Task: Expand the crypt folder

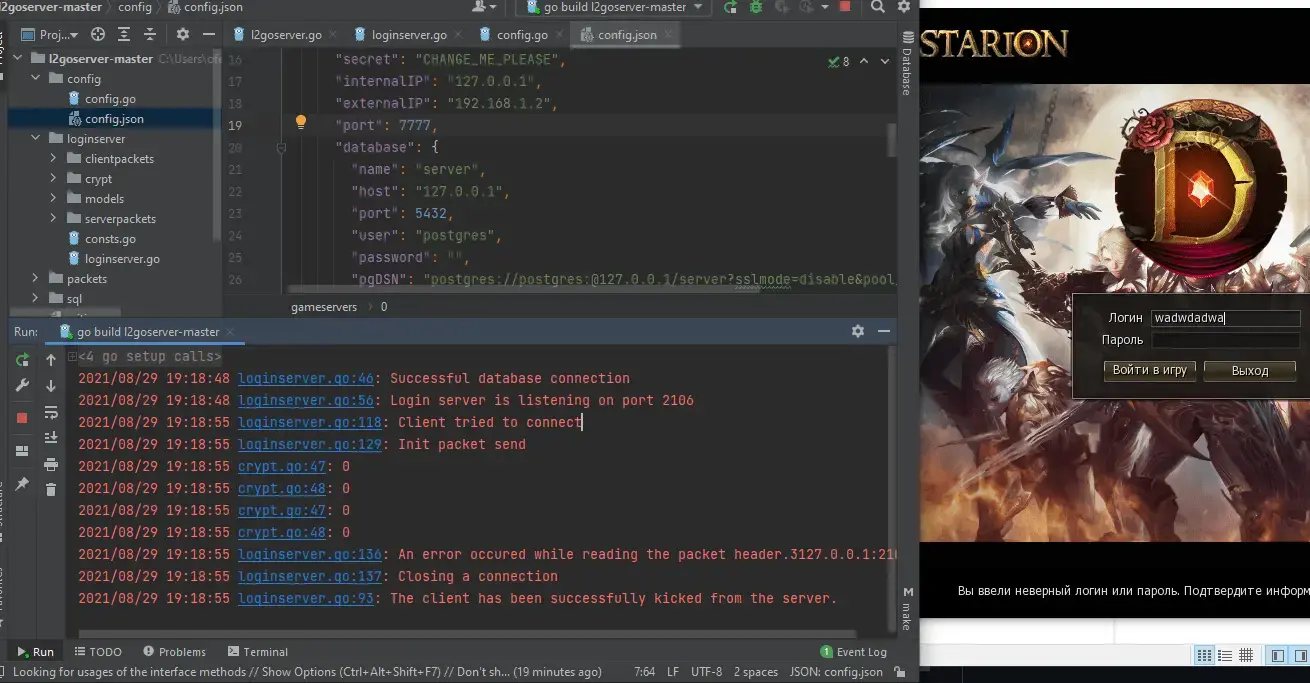Action: pyautogui.click(x=55, y=178)
